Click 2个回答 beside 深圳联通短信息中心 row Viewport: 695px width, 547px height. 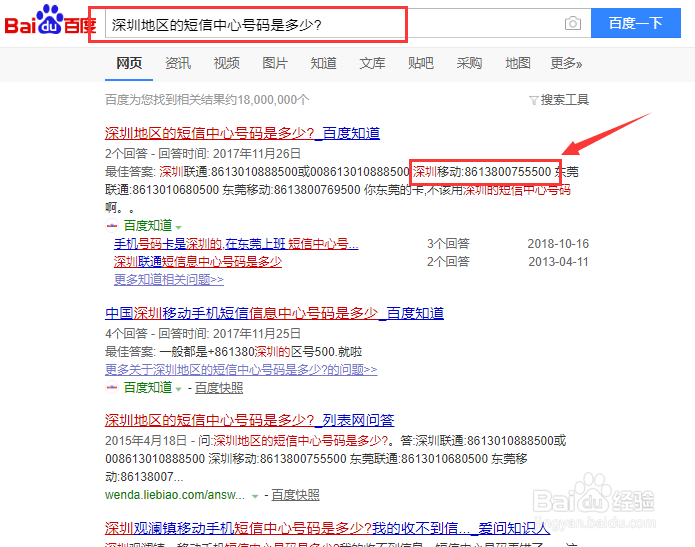coord(448,262)
